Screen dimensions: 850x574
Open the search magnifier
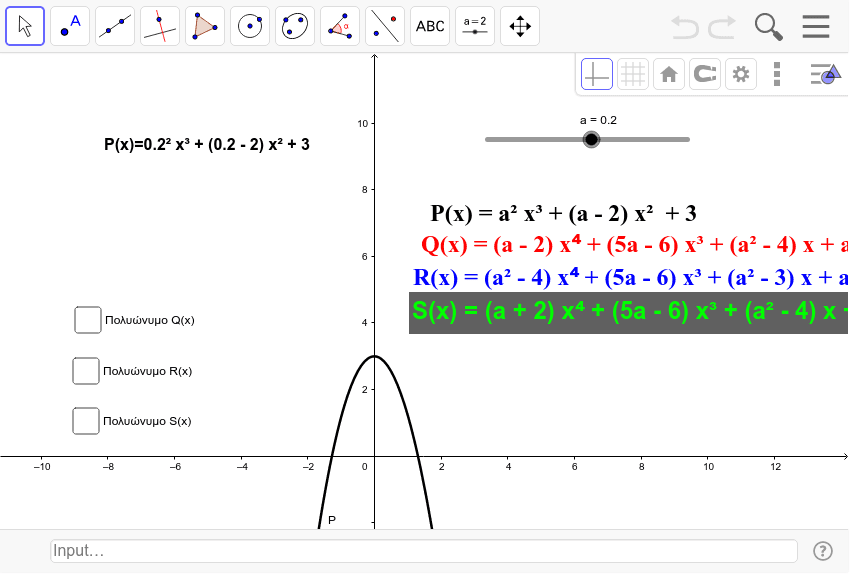coord(769,27)
